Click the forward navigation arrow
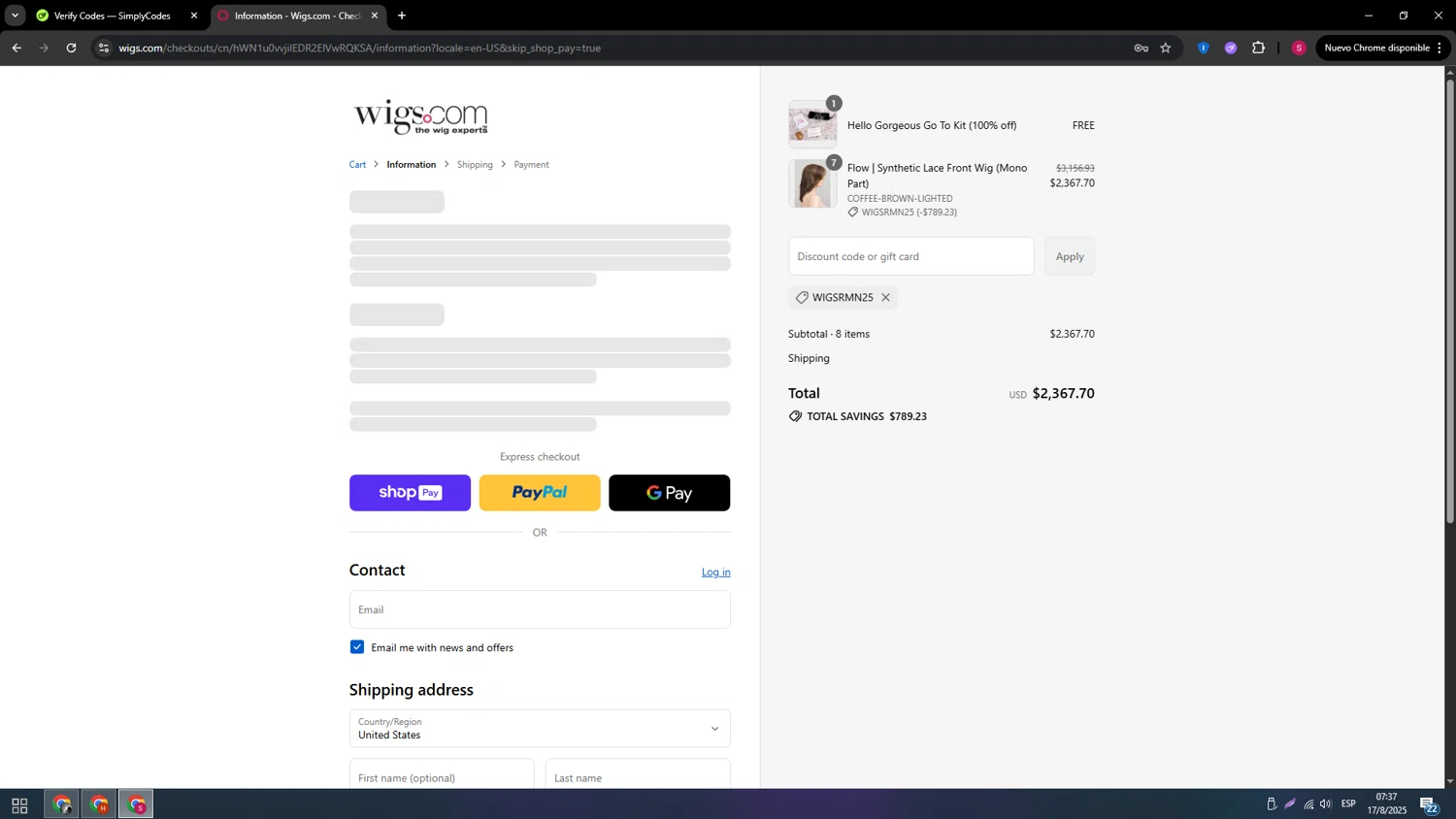 44,48
